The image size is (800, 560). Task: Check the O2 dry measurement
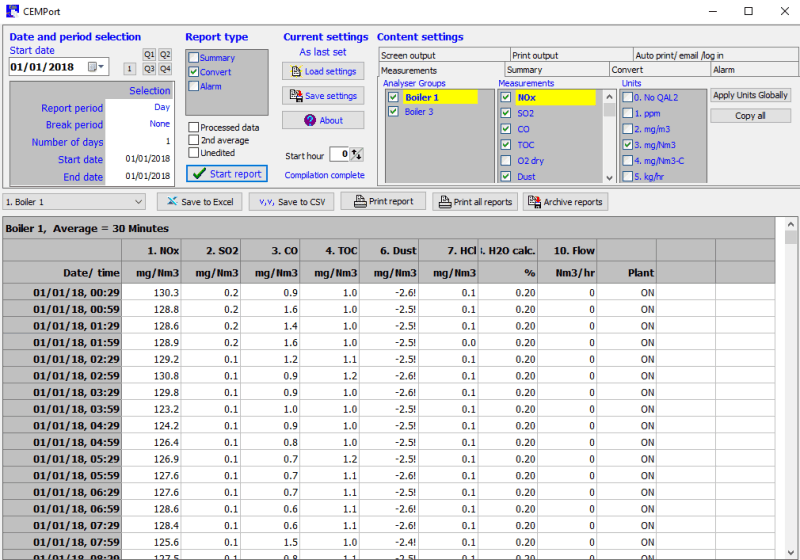point(506,161)
